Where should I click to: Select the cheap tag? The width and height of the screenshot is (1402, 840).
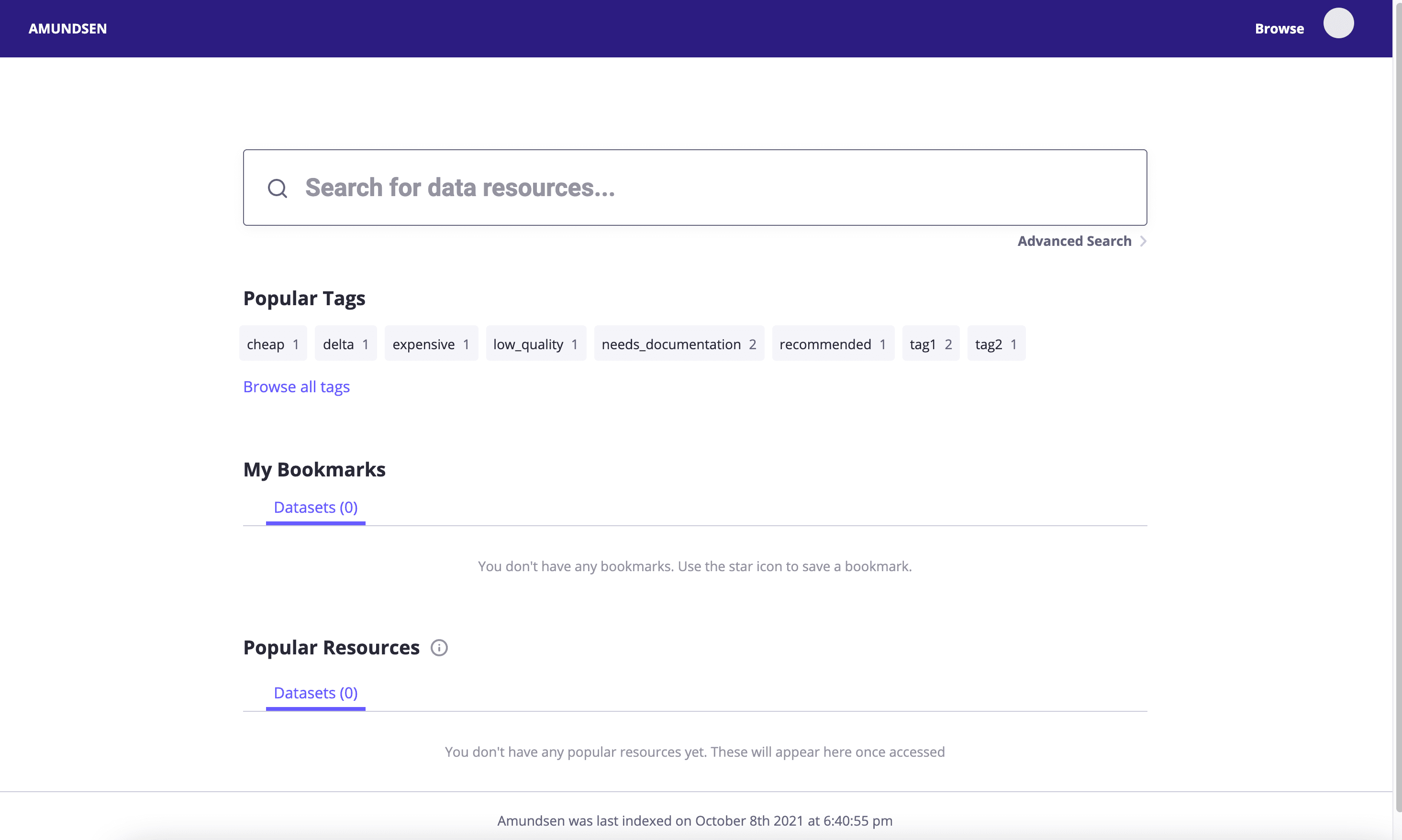[273, 343]
